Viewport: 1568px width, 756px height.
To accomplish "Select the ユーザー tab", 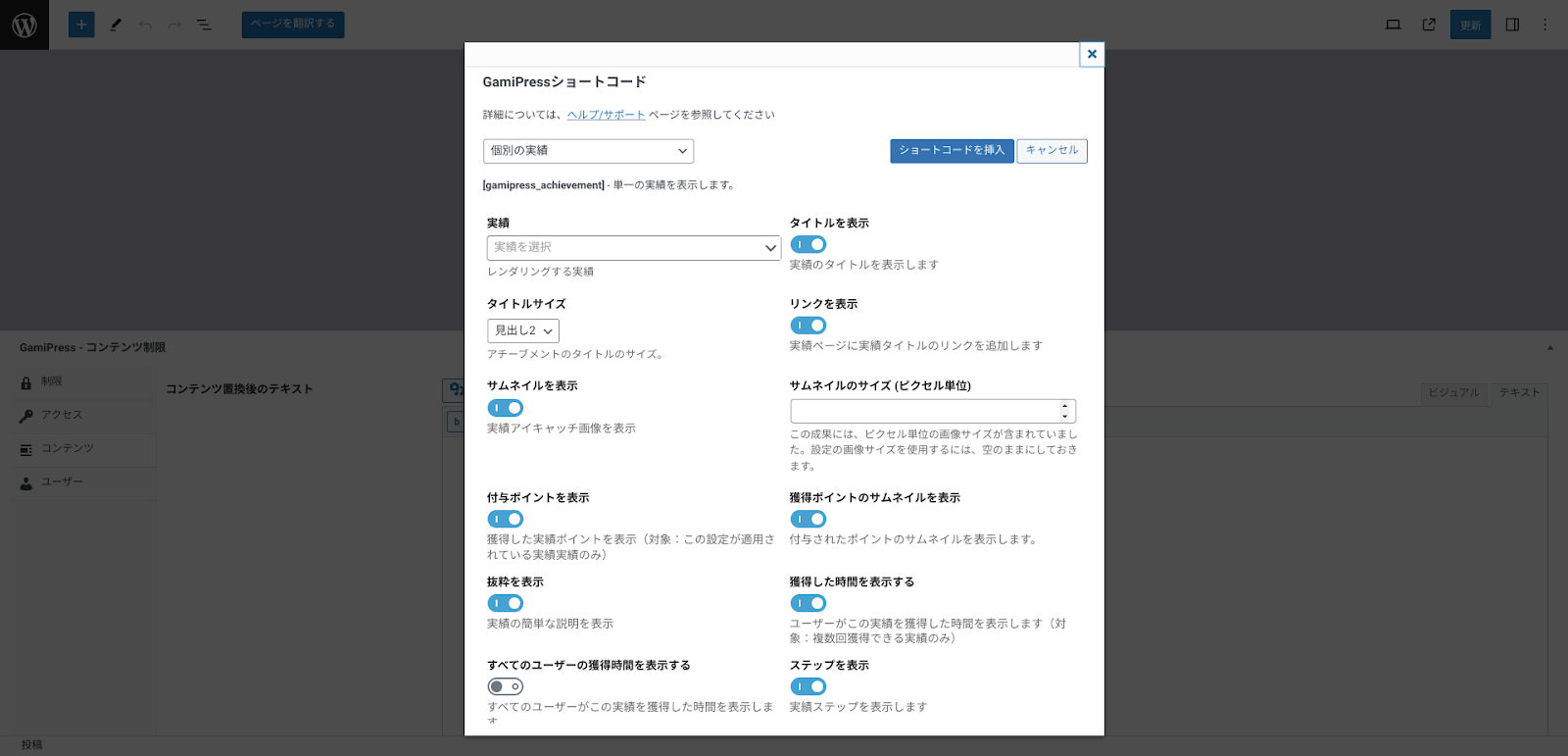I will [x=84, y=482].
